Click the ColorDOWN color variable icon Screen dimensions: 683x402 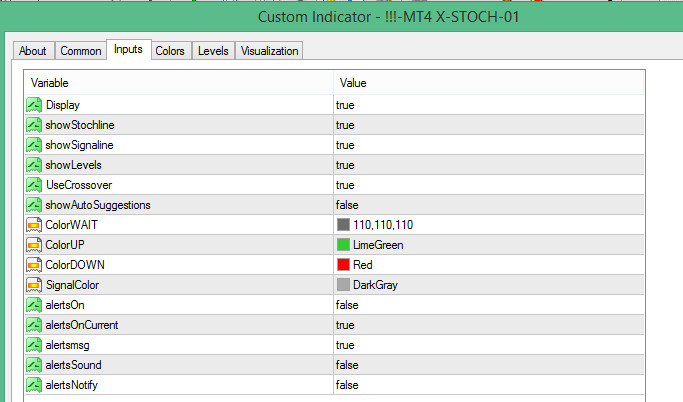click(34, 265)
